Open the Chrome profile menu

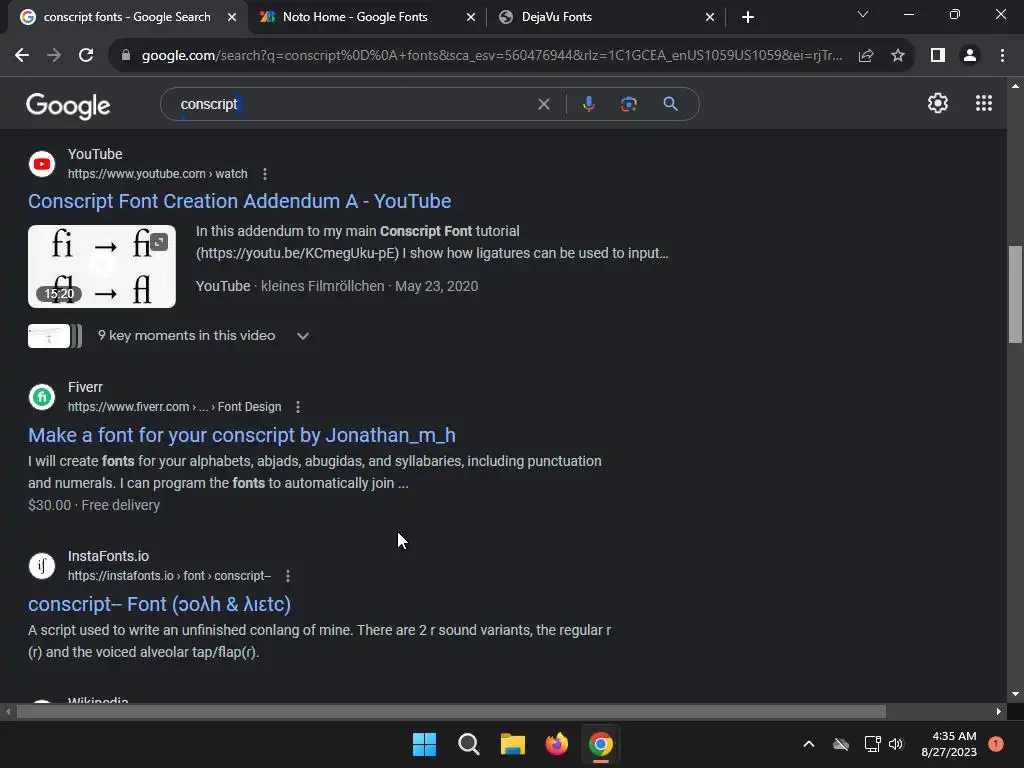970,56
